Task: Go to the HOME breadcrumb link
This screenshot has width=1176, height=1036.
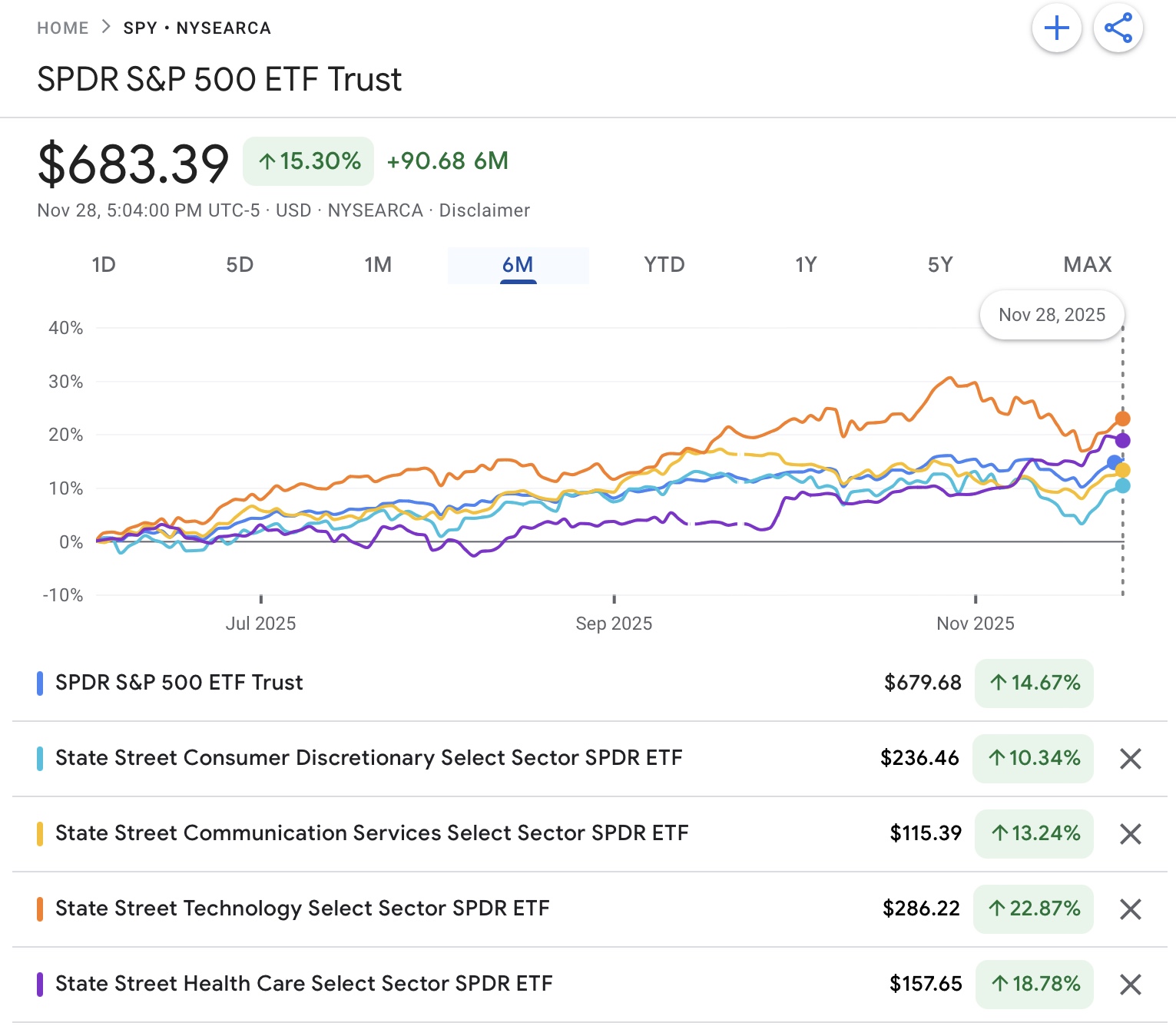Action: (x=63, y=28)
